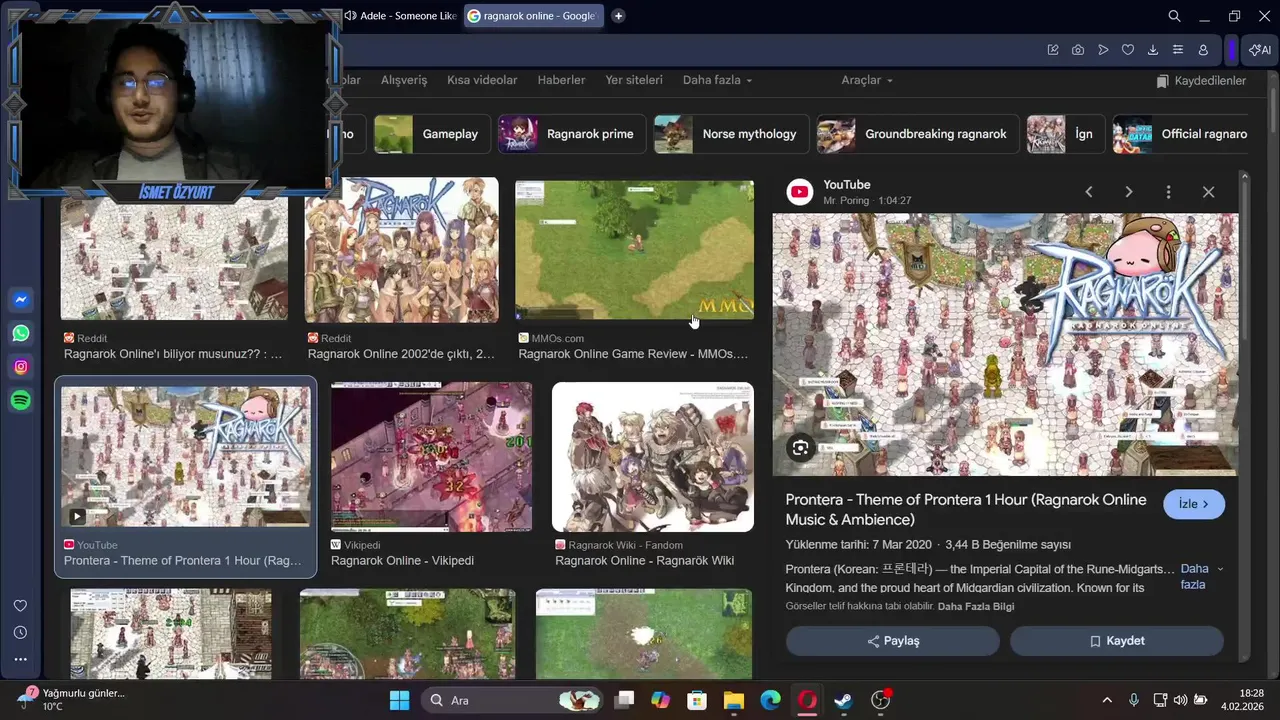Switch to Adele - Someone Like browser tab
This screenshot has width=1280, height=720.
[x=400, y=16]
